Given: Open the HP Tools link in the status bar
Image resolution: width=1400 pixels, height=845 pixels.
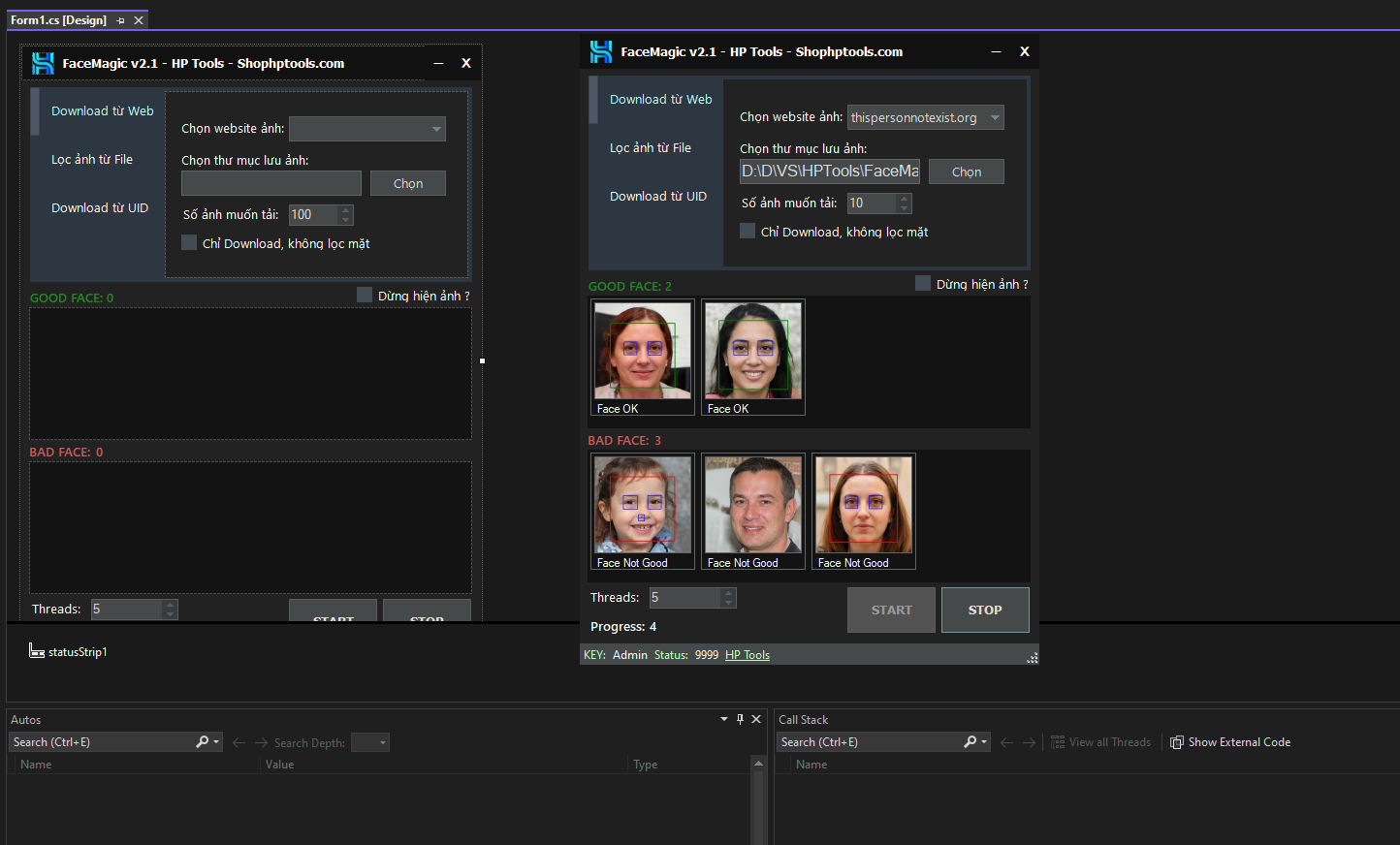Looking at the screenshot, I should click(x=747, y=655).
